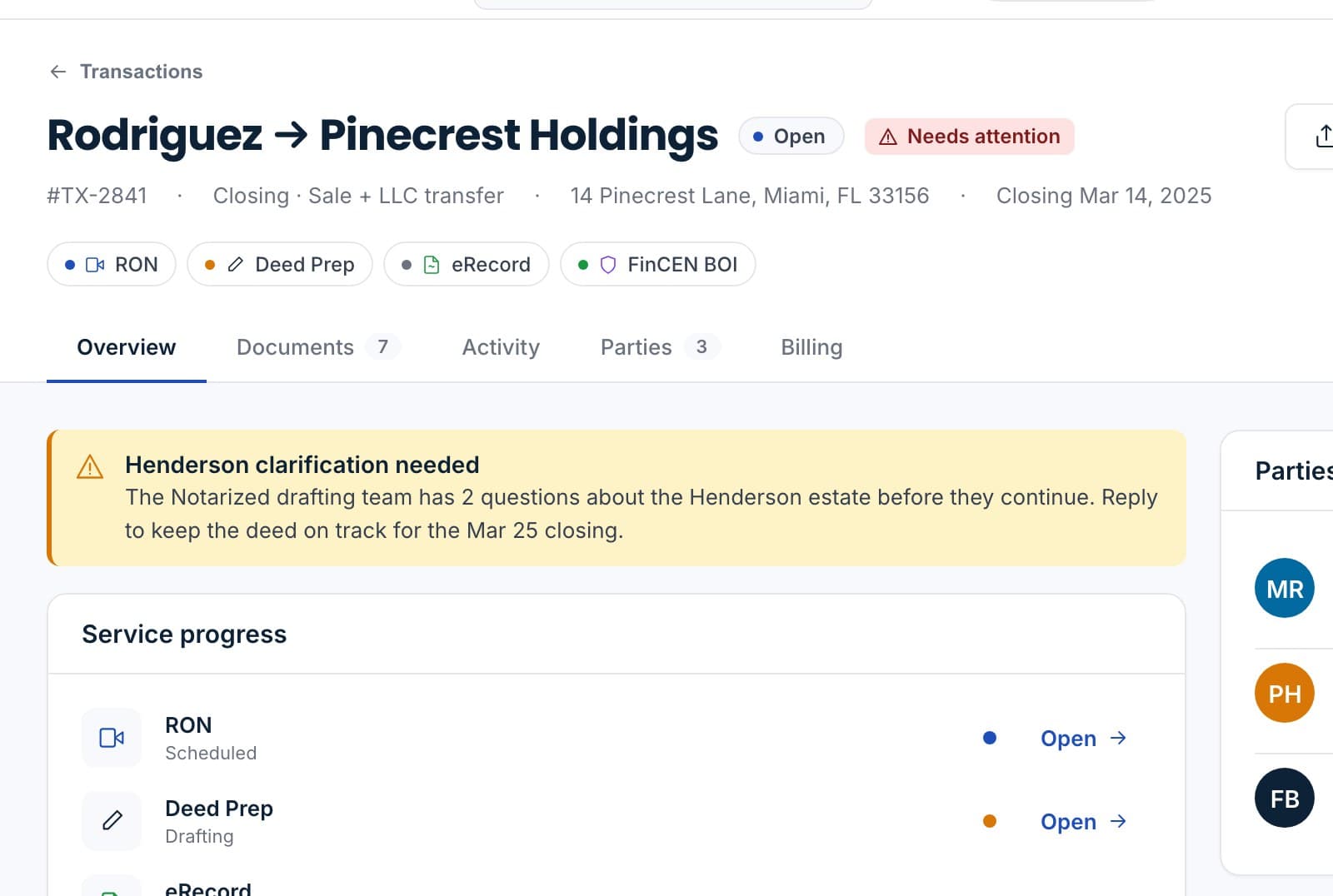Switch to the Activity tab
The width and height of the screenshot is (1333, 896).
pos(501,347)
